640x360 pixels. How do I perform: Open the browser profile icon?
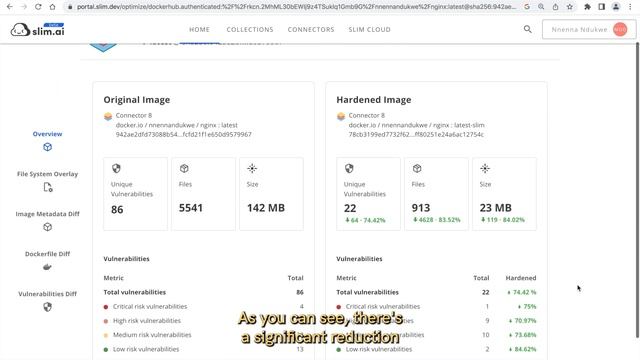click(616, 7)
